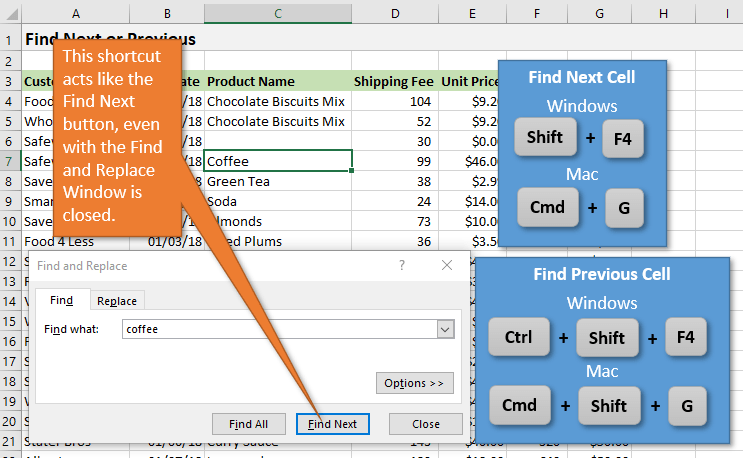Open the Find what dropdown arrow
Screen dimensions: 743x458
(x=445, y=329)
